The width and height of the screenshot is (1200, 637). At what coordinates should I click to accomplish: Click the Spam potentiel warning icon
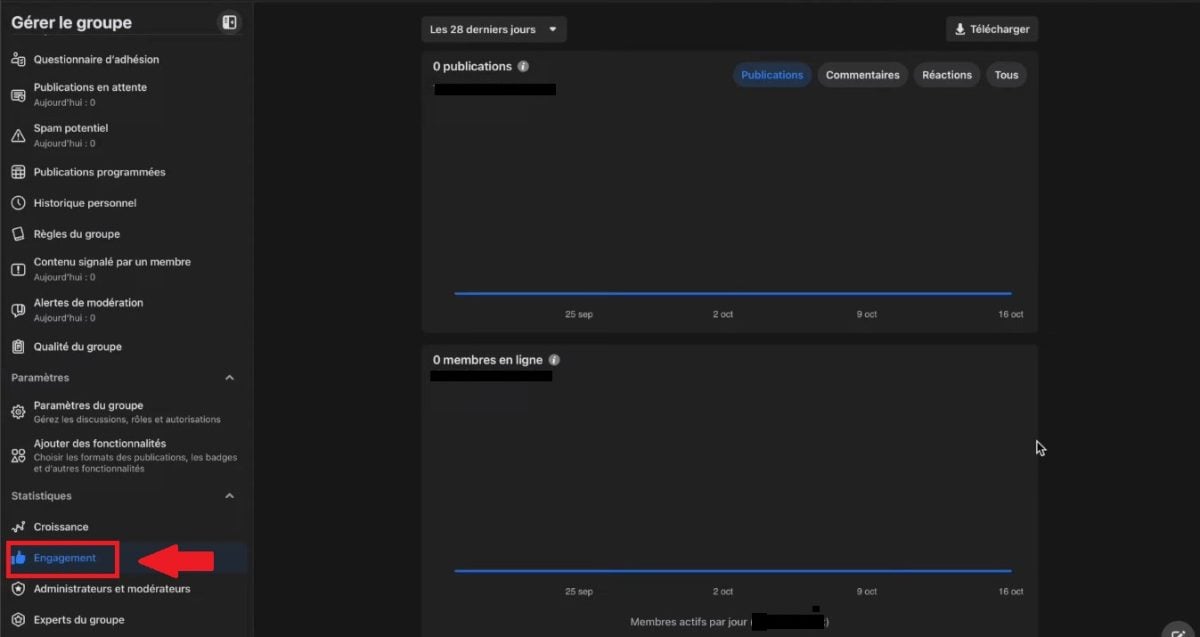(x=18, y=135)
